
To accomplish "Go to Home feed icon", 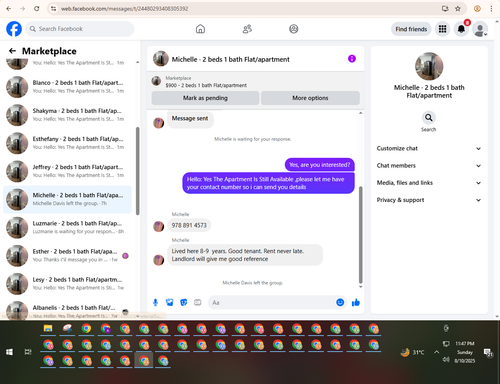I will pos(200,29).
